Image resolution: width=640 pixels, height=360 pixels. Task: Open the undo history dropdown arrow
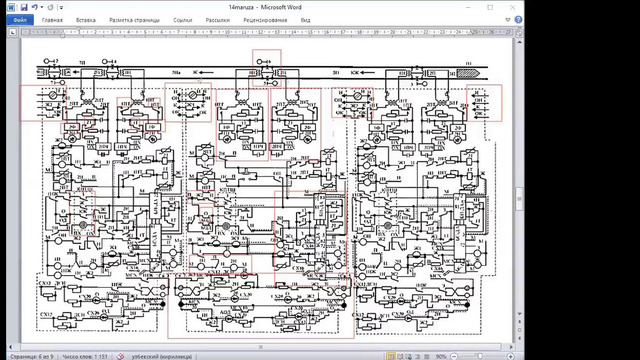click(x=42, y=7)
